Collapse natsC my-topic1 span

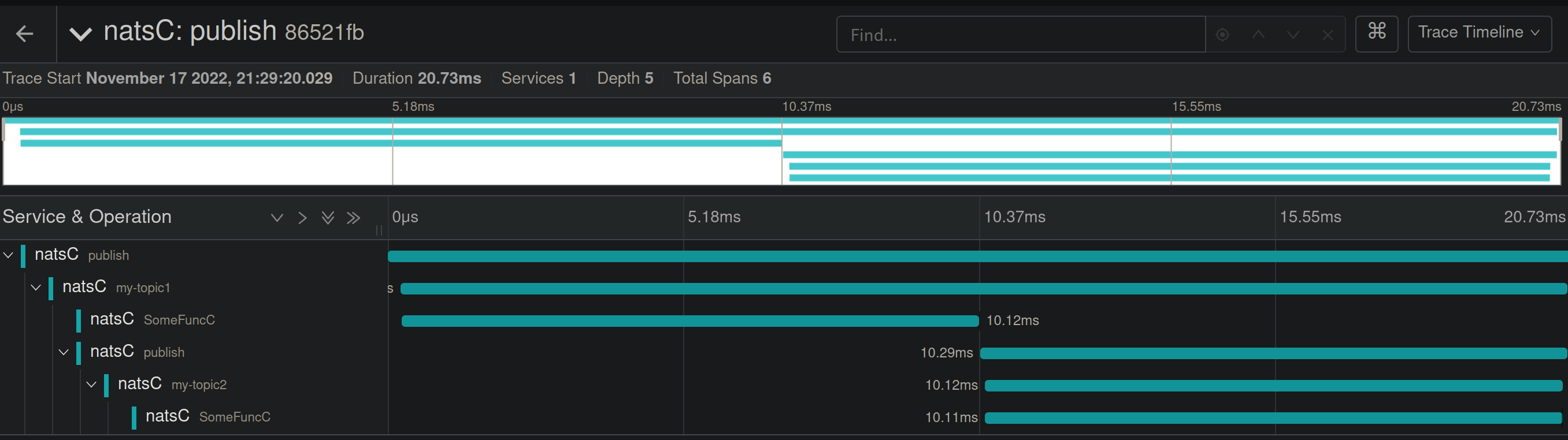[36, 288]
